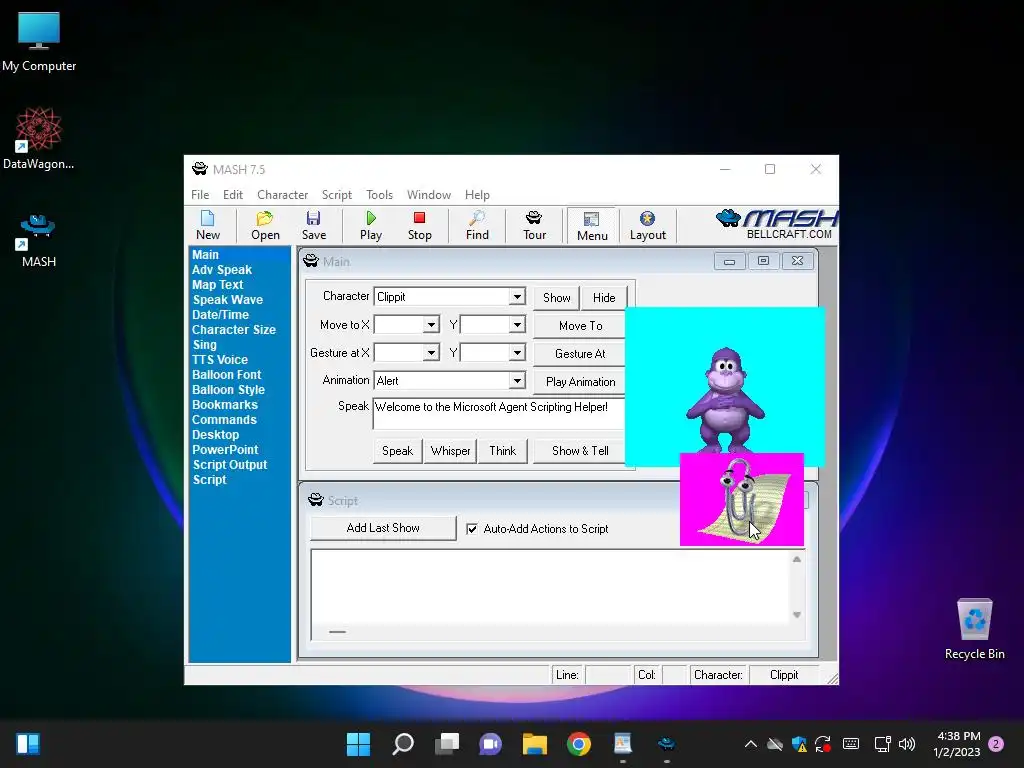1024x768 pixels.
Task: Click the Gesture At button
Action: tap(580, 353)
